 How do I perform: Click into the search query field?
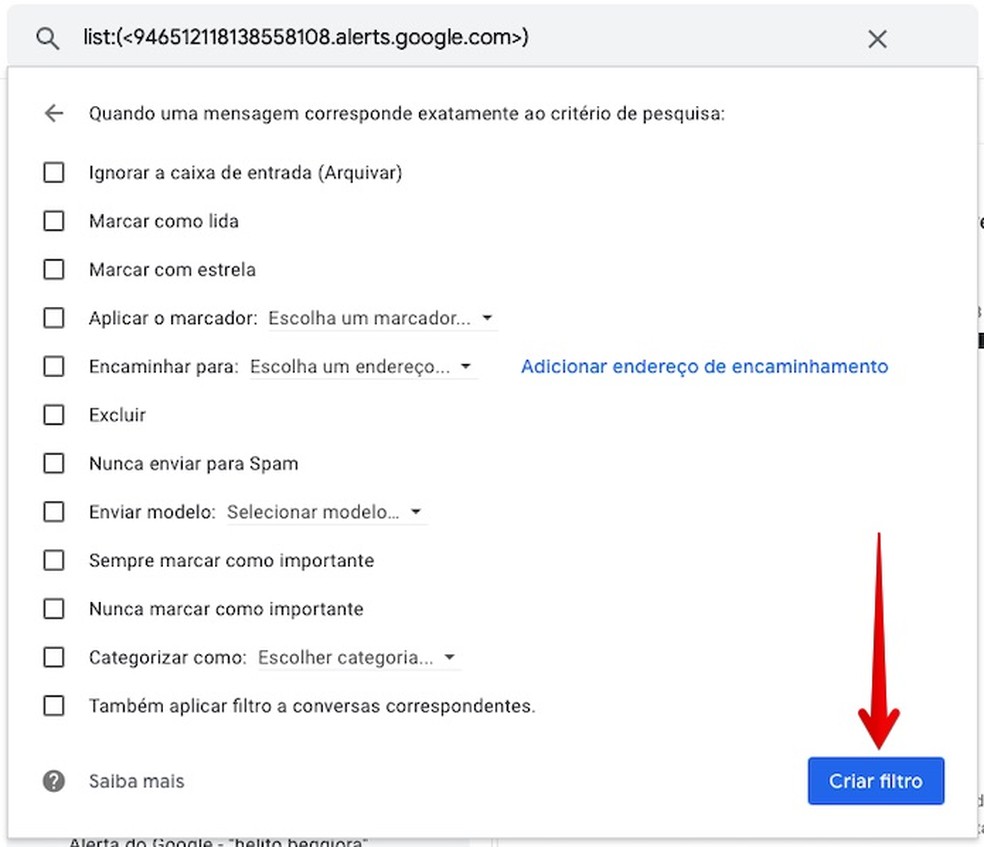(x=450, y=39)
